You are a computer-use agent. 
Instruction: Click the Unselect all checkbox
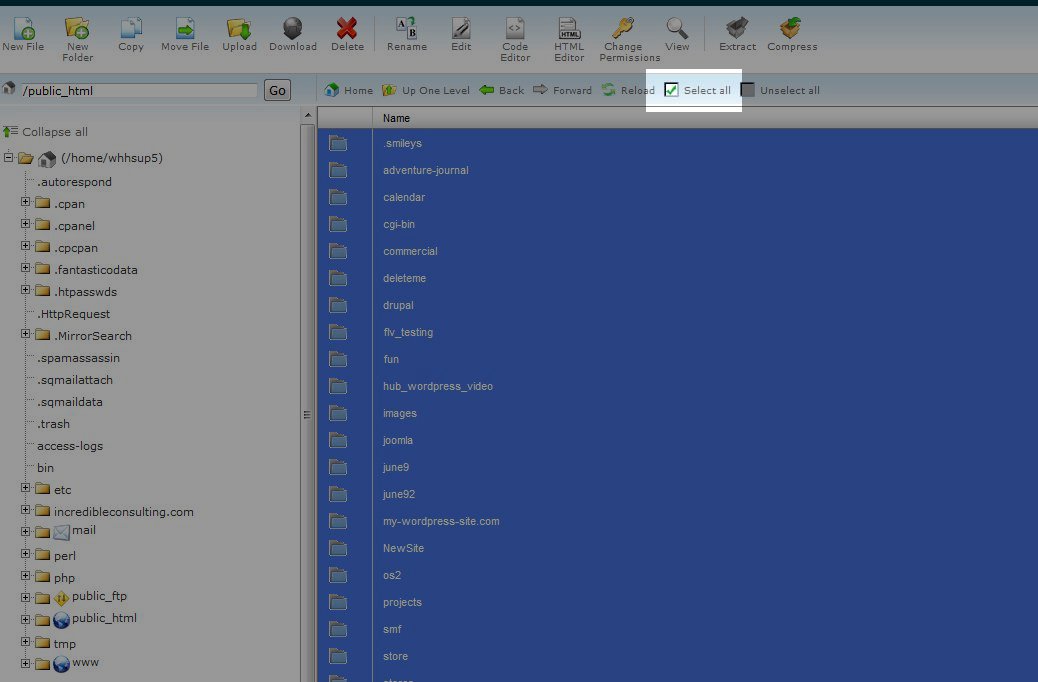[748, 90]
